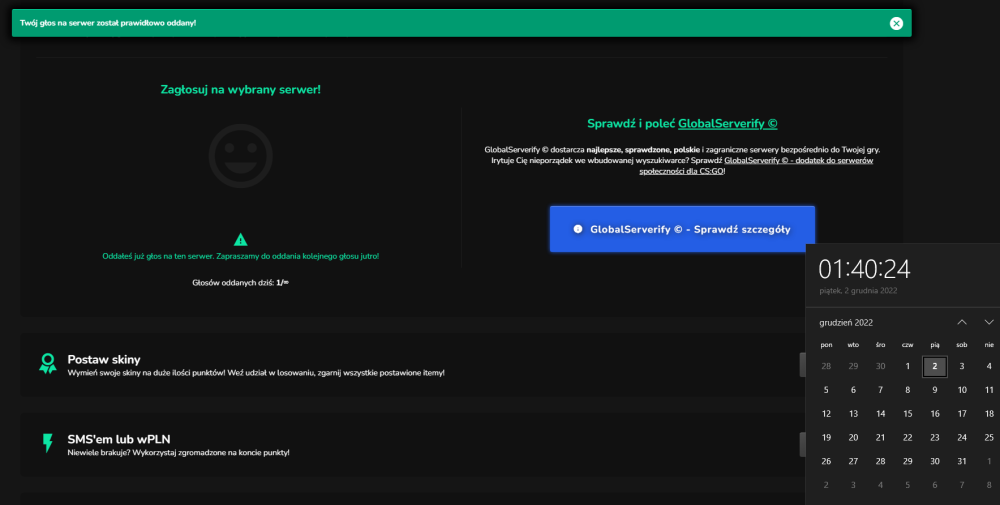Close the green vote confirmation banner

(x=896, y=23)
